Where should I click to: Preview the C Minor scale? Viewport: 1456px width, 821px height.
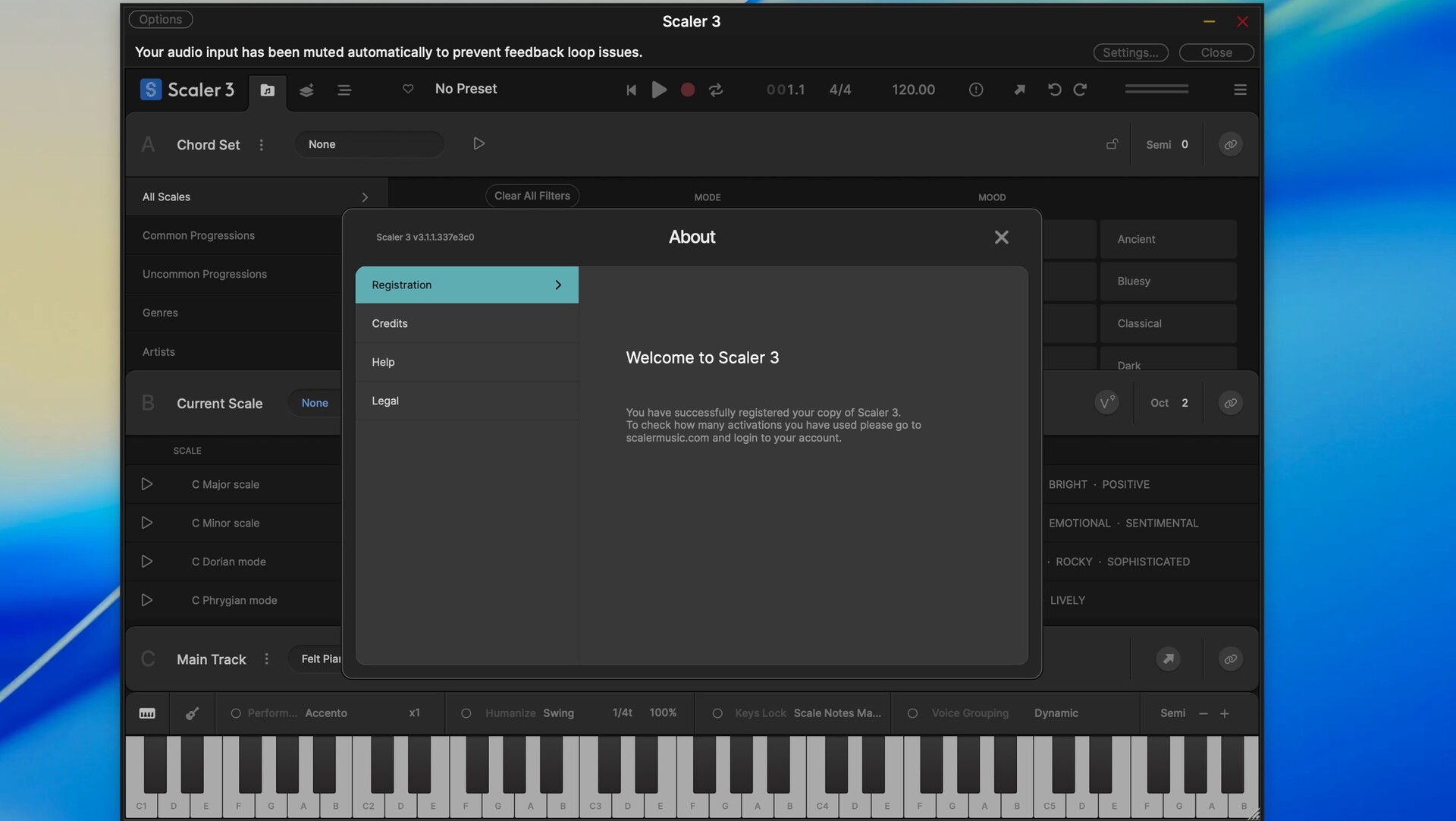coord(147,523)
